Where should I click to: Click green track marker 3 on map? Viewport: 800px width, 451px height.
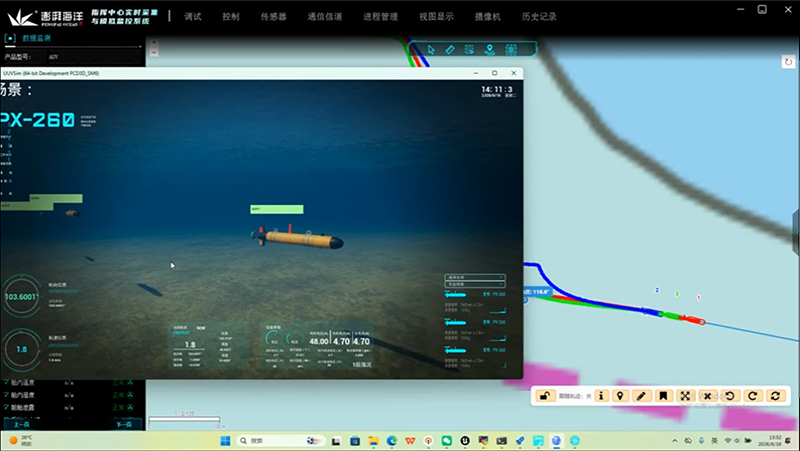[x=677, y=294]
